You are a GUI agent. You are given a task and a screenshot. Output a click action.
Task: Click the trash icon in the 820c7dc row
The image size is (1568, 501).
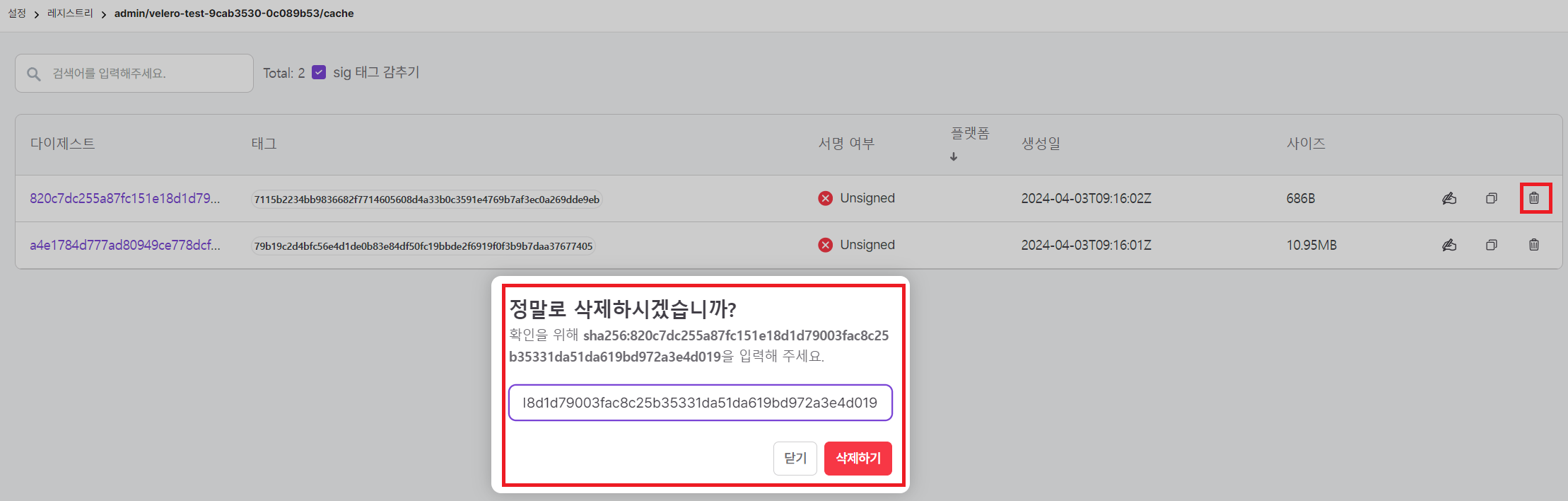click(1534, 198)
